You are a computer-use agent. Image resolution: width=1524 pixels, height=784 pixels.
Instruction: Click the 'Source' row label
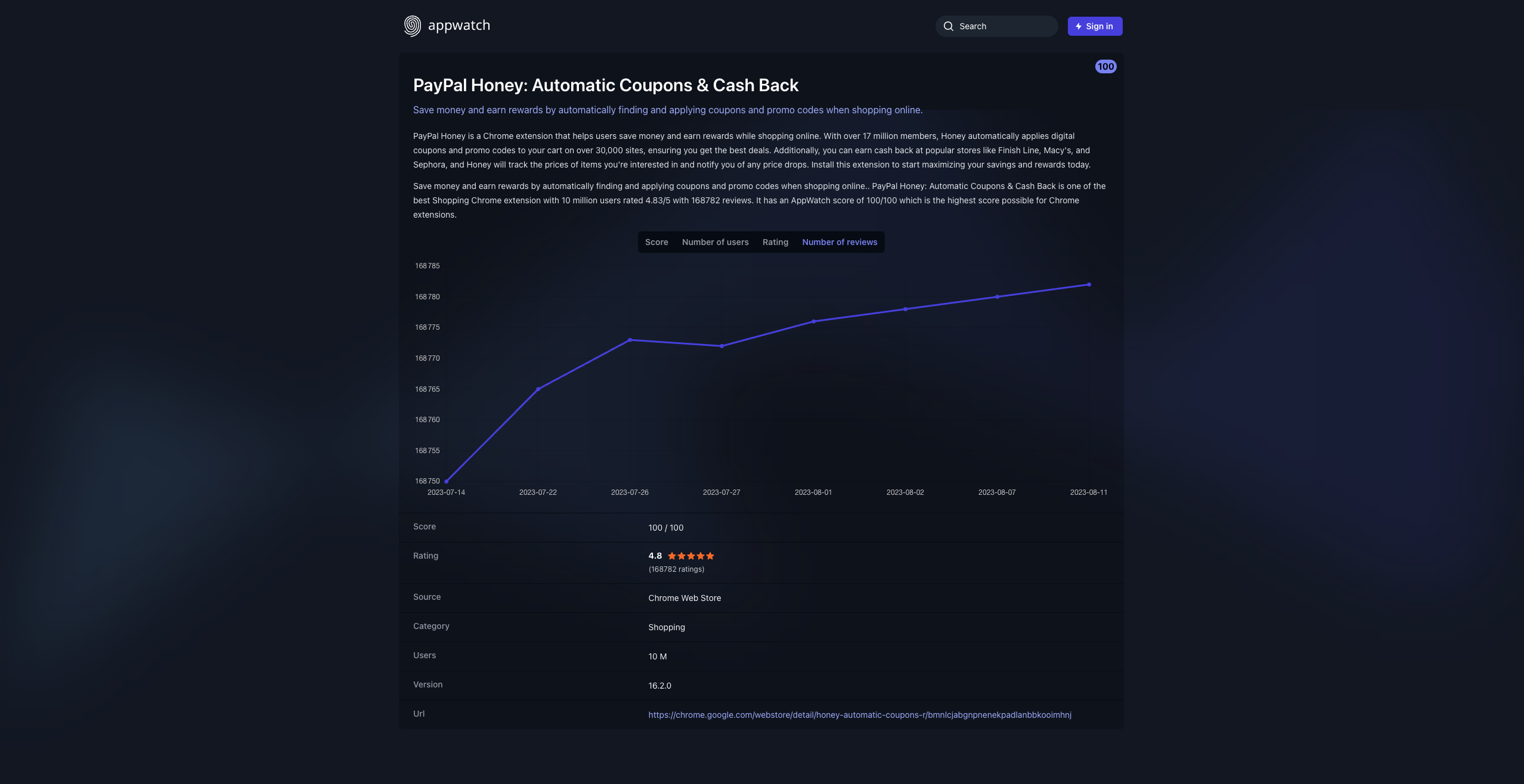(427, 597)
